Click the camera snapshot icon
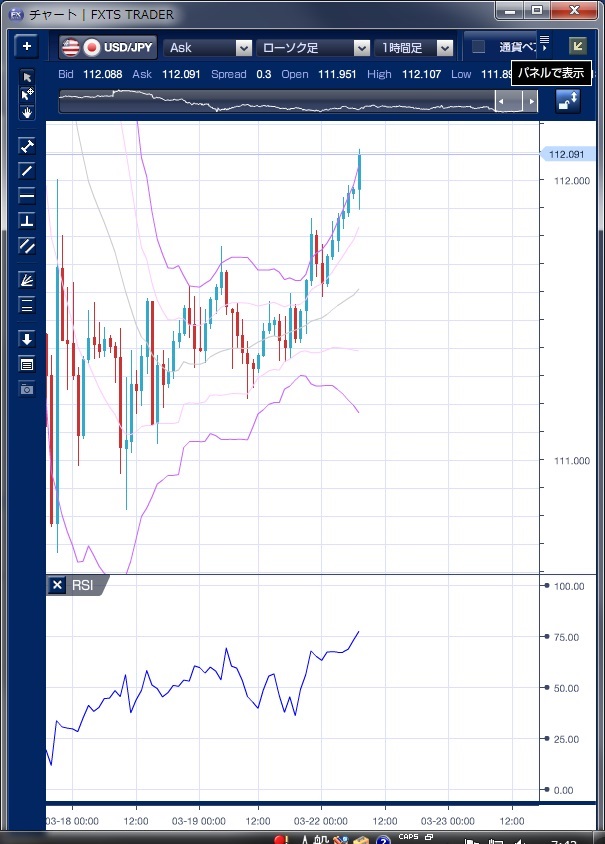The height and width of the screenshot is (844, 605). 27,388
